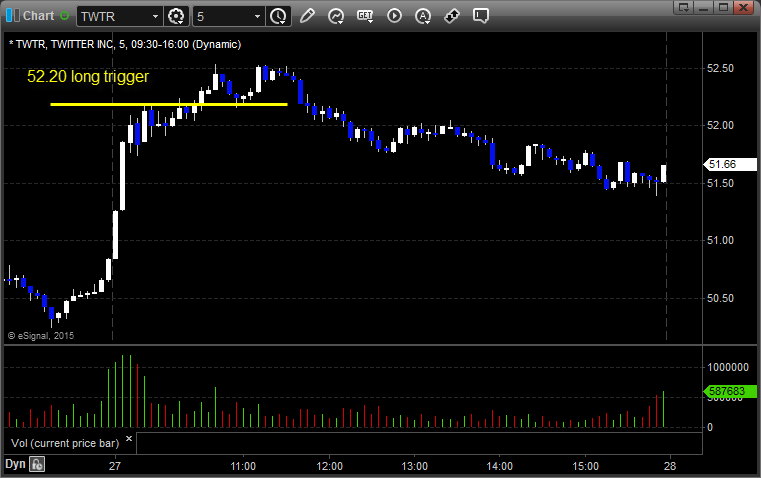
Task: Click the 50.50 price axis label
Action: (720, 298)
